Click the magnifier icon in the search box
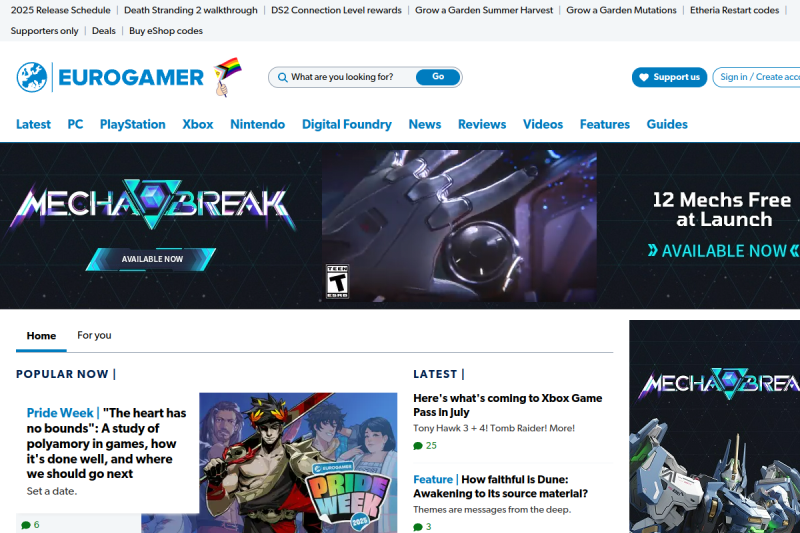800x533 pixels. pyautogui.click(x=282, y=78)
